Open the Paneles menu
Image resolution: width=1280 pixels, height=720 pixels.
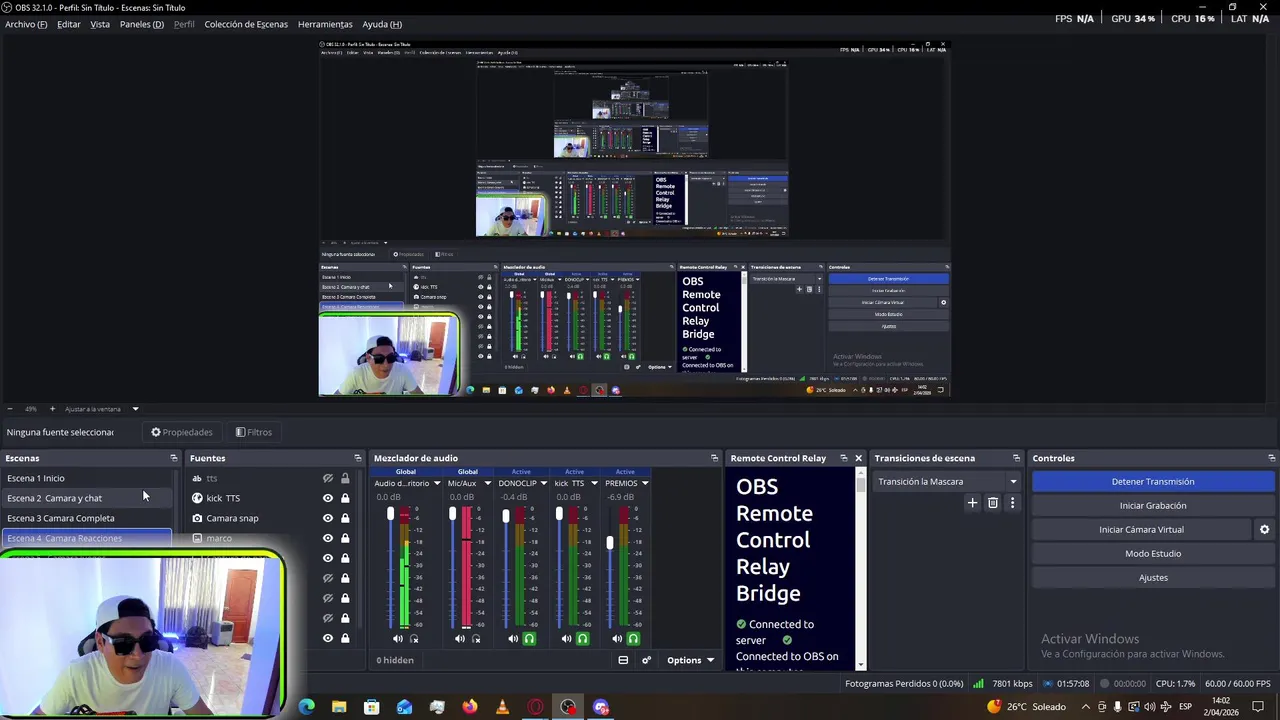[x=142, y=24]
